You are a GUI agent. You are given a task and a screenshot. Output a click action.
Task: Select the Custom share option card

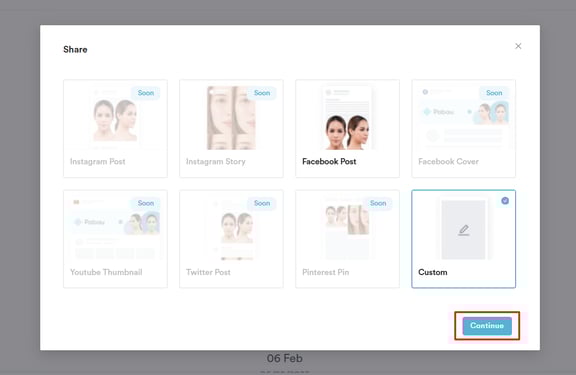coord(464,239)
